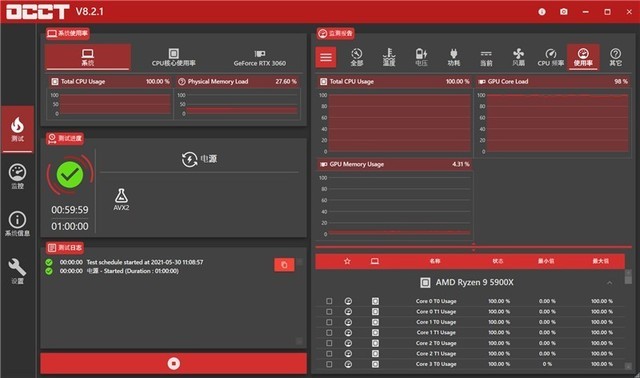Click the green checkmark test status icon

(70, 175)
